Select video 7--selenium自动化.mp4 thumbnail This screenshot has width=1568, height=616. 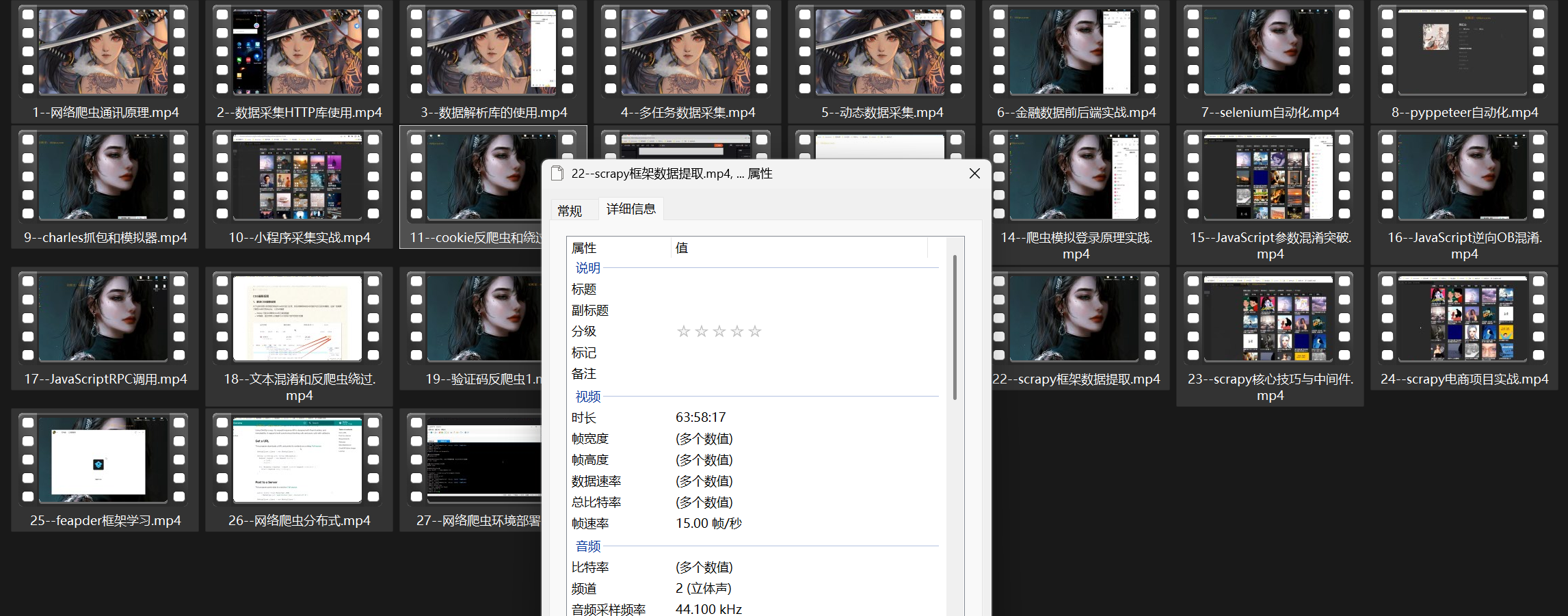[x=1268, y=51]
